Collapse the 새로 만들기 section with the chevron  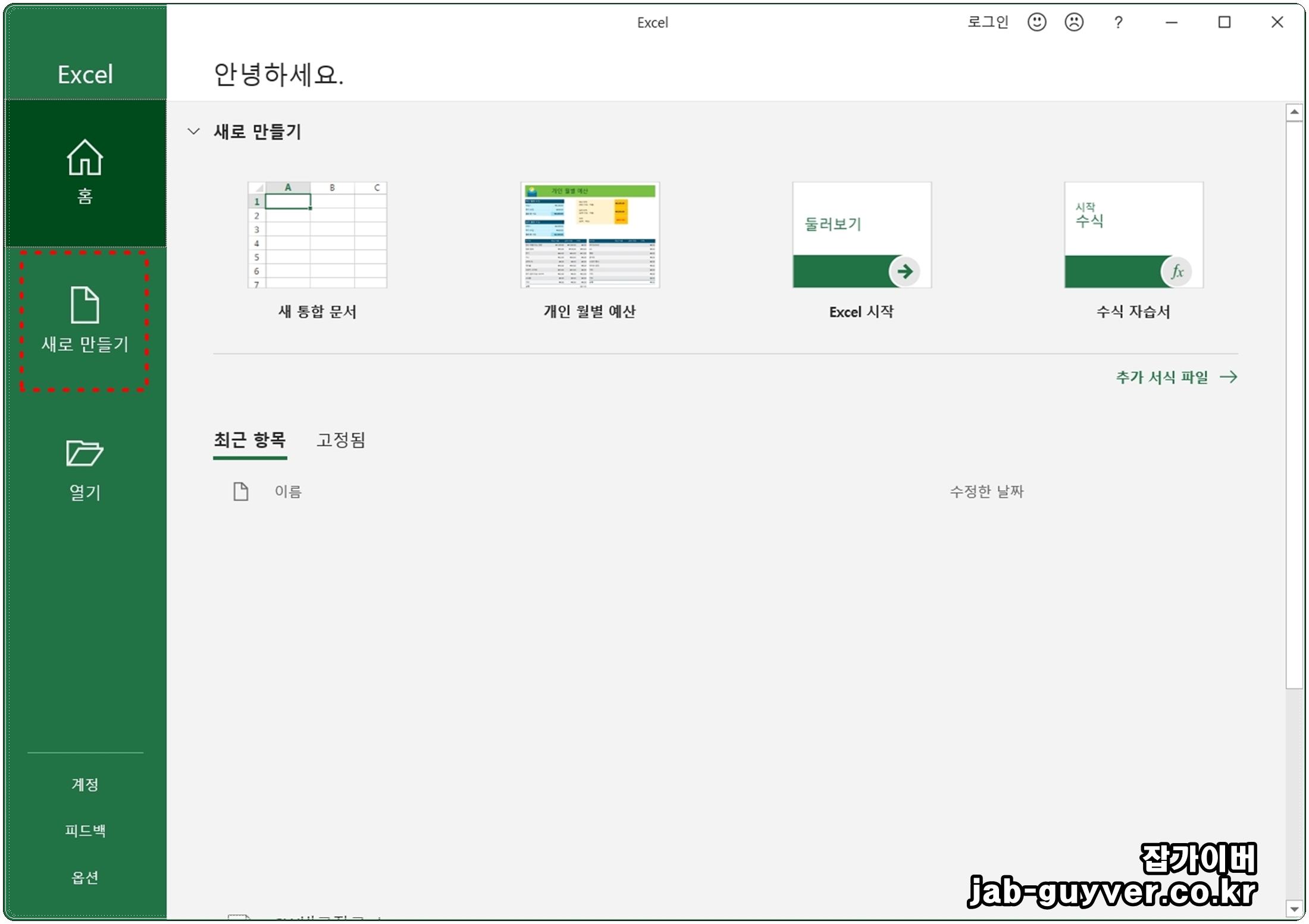point(193,131)
